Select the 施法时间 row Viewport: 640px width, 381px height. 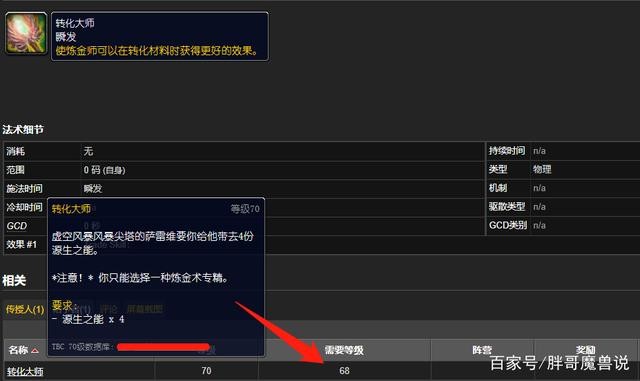(x=244, y=189)
